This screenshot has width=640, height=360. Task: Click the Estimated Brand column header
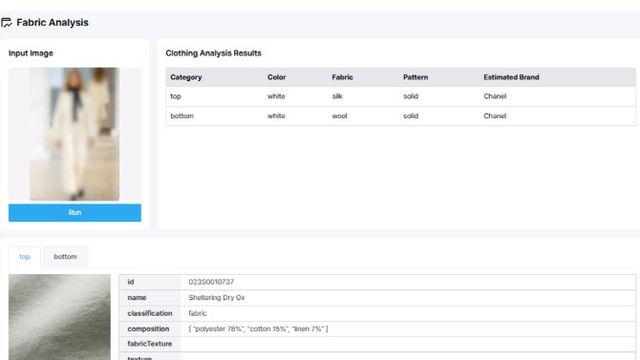pyautogui.click(x=511, y=77)
